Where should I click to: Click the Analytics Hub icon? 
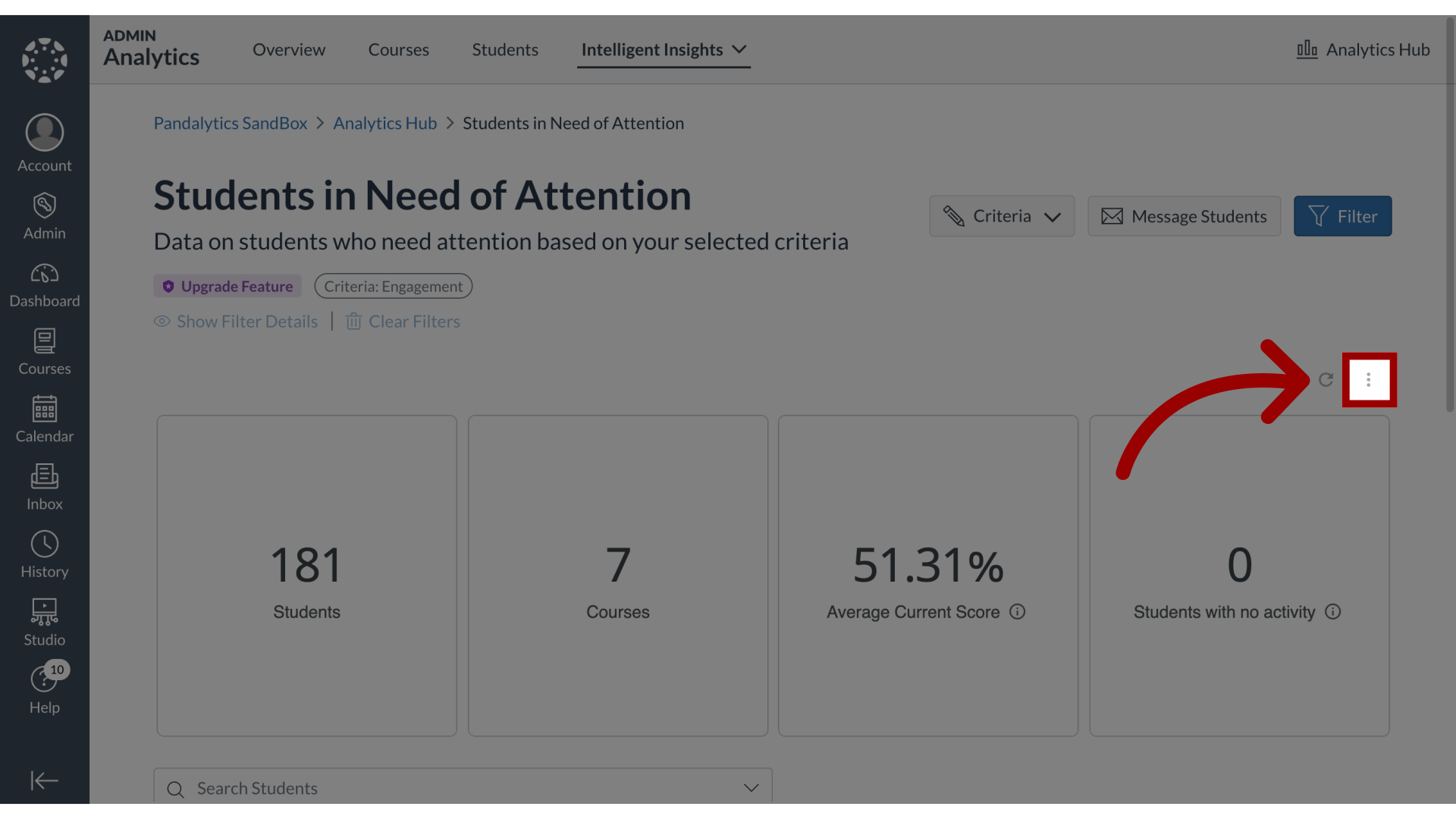pyautogui.click(x=1306, y=48)
